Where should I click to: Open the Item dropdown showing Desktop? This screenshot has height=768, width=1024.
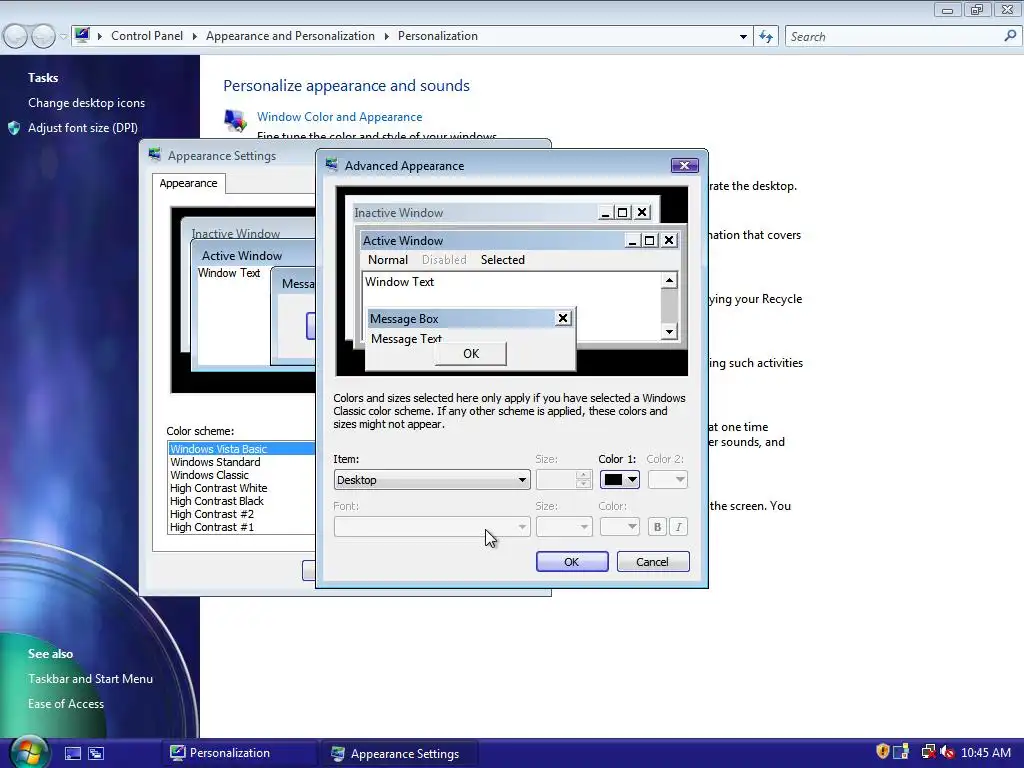[x=432, y=480]
